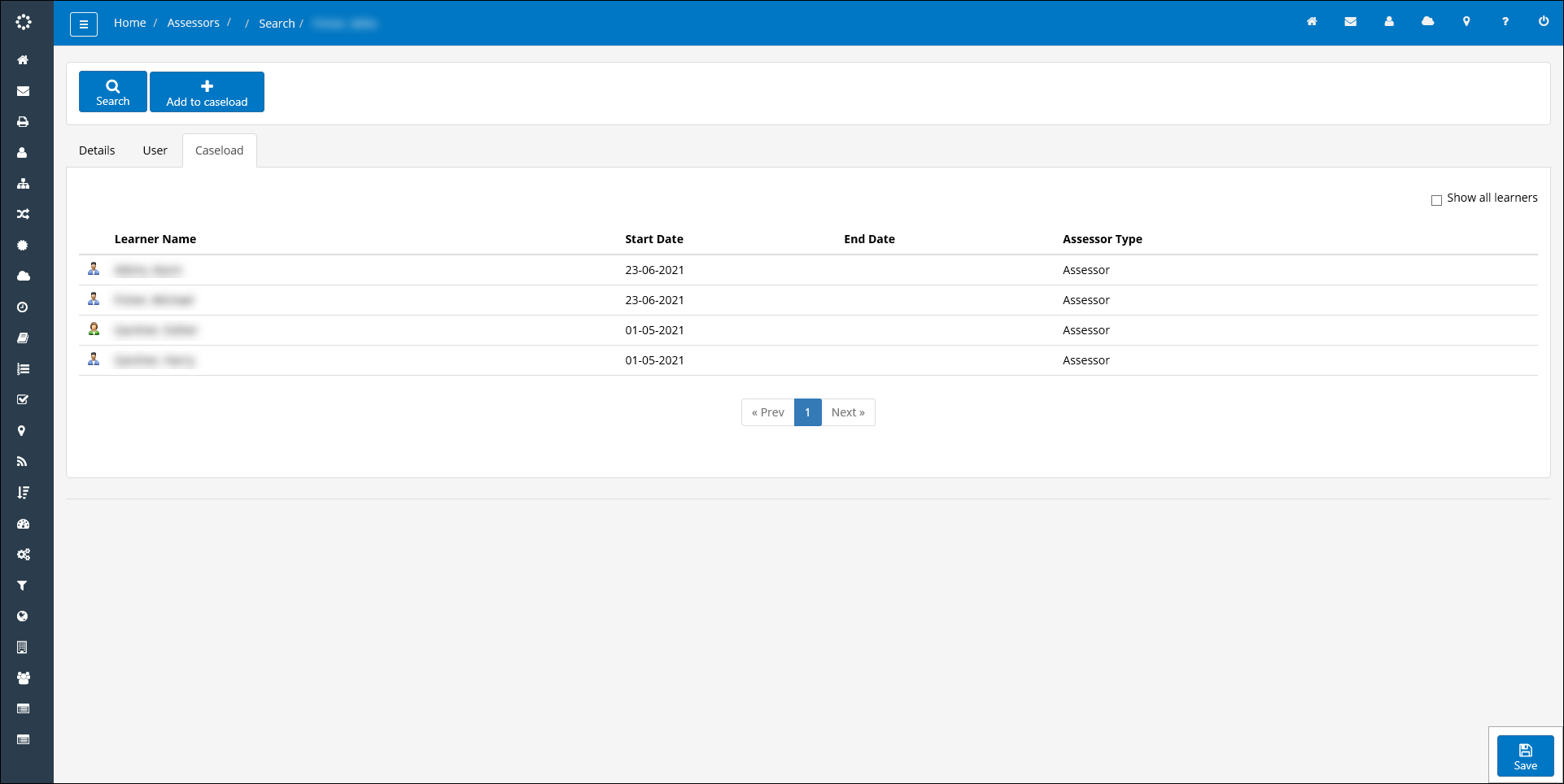The width and height of the screenshot is (1564, 784).
Task: Select the map pin icon in the top bar
Action: click(x=1466, y=22)
